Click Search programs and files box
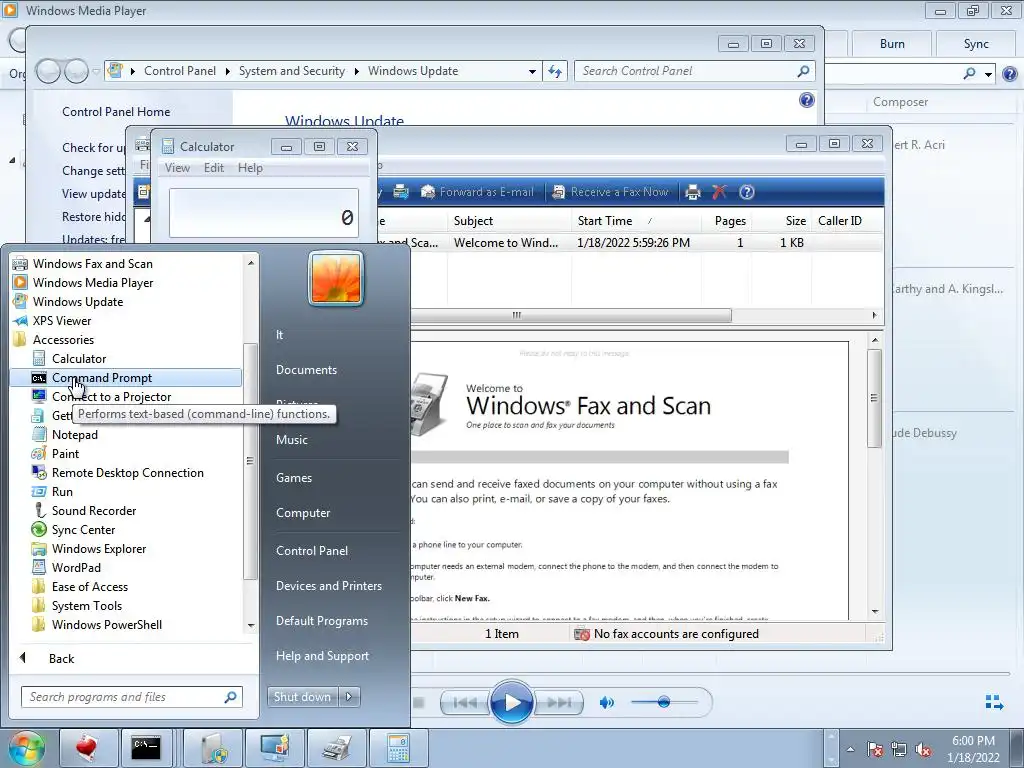The image size is (1024, 768). [x=131, y=697]
